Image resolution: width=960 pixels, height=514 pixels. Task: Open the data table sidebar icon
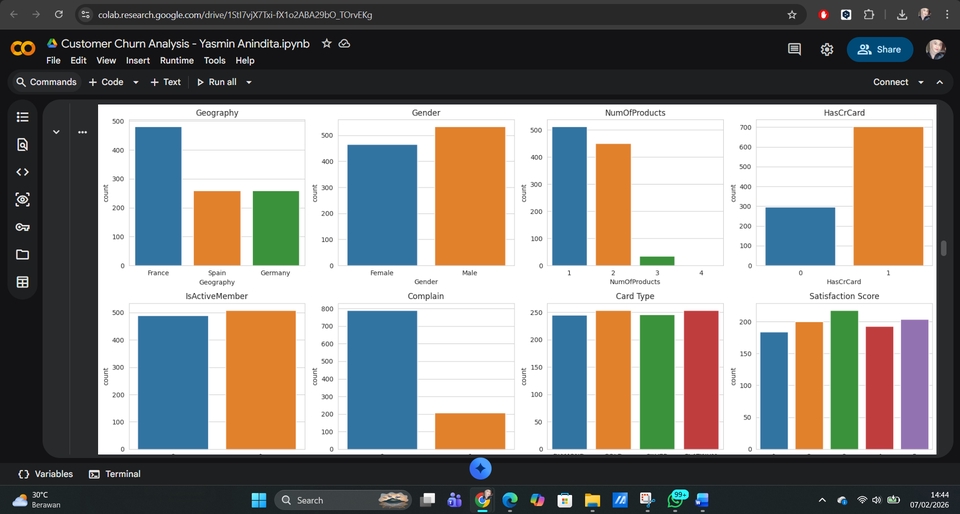click(x=23, y=282)
